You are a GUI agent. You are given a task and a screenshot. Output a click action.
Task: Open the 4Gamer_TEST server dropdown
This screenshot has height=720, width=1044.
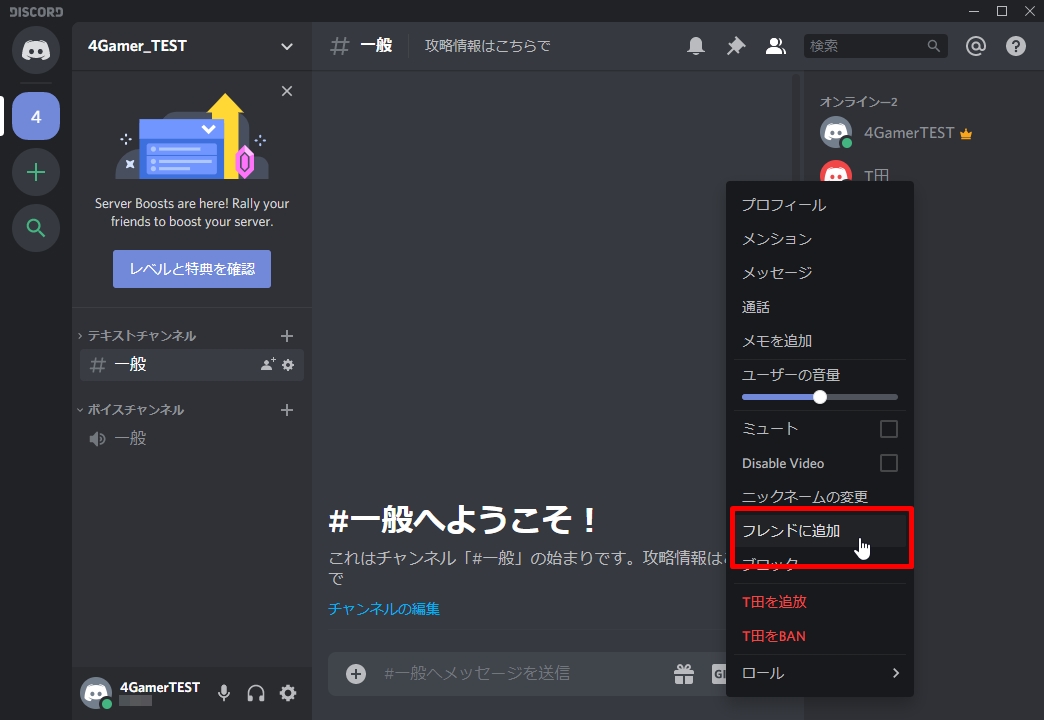click(287, 47)
